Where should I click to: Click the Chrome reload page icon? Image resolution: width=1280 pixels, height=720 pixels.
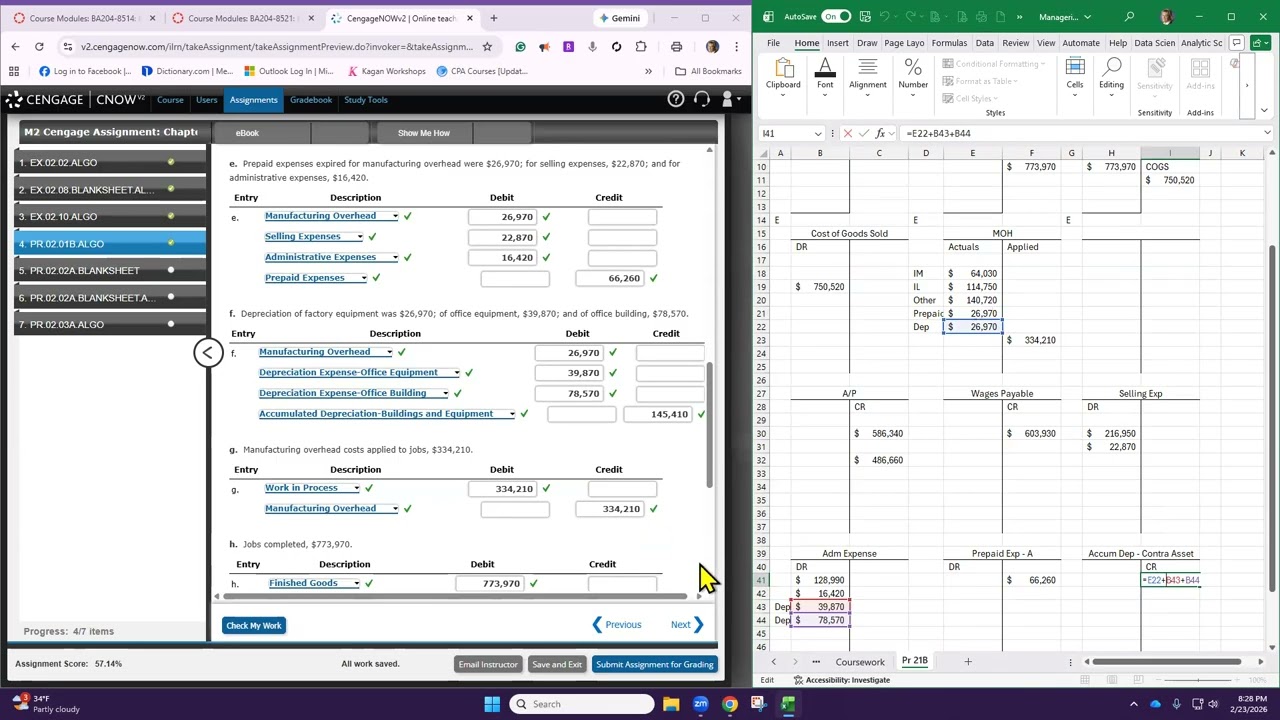pos(39,46)
